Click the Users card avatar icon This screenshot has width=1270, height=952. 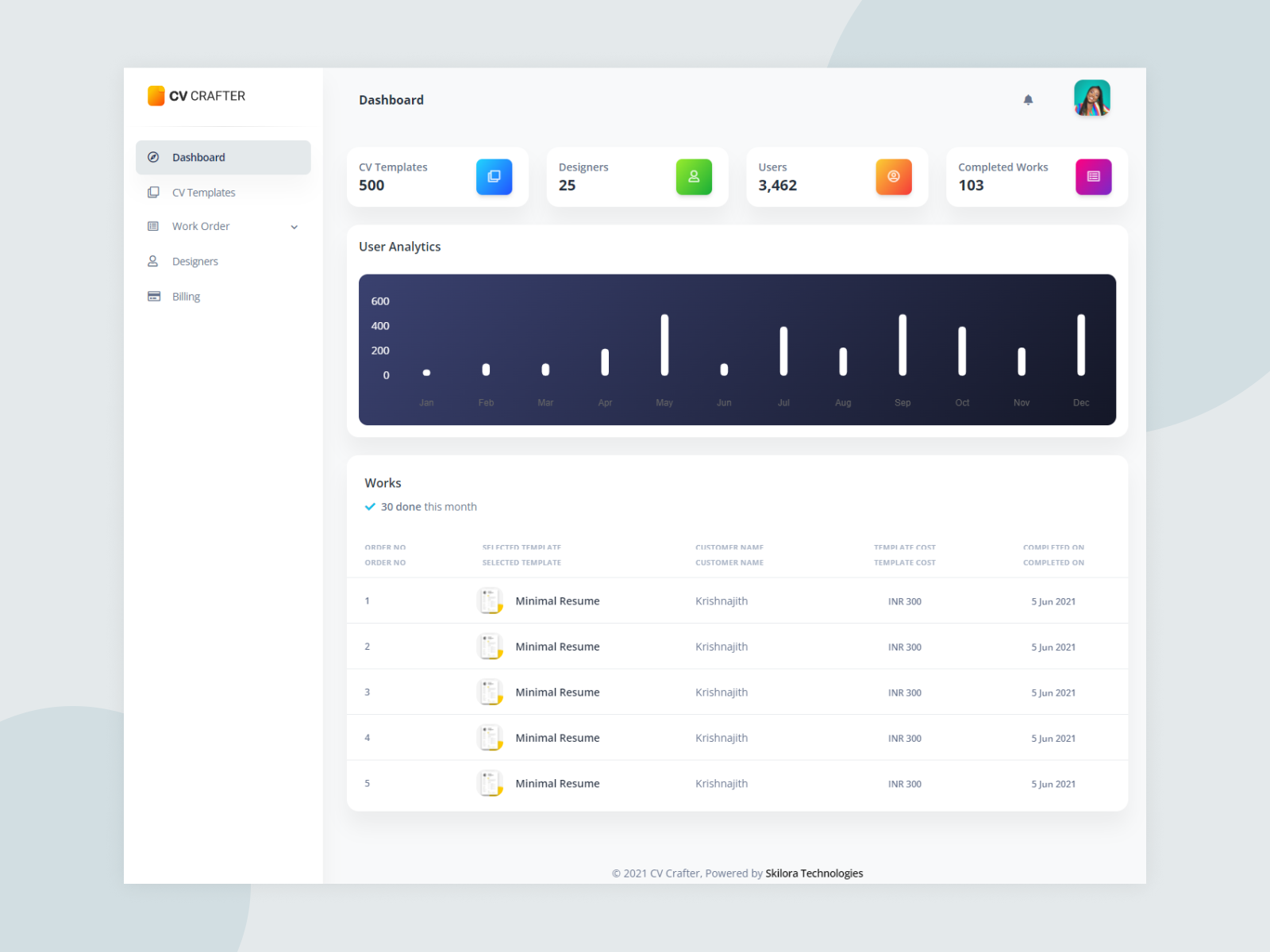(894, 177)
